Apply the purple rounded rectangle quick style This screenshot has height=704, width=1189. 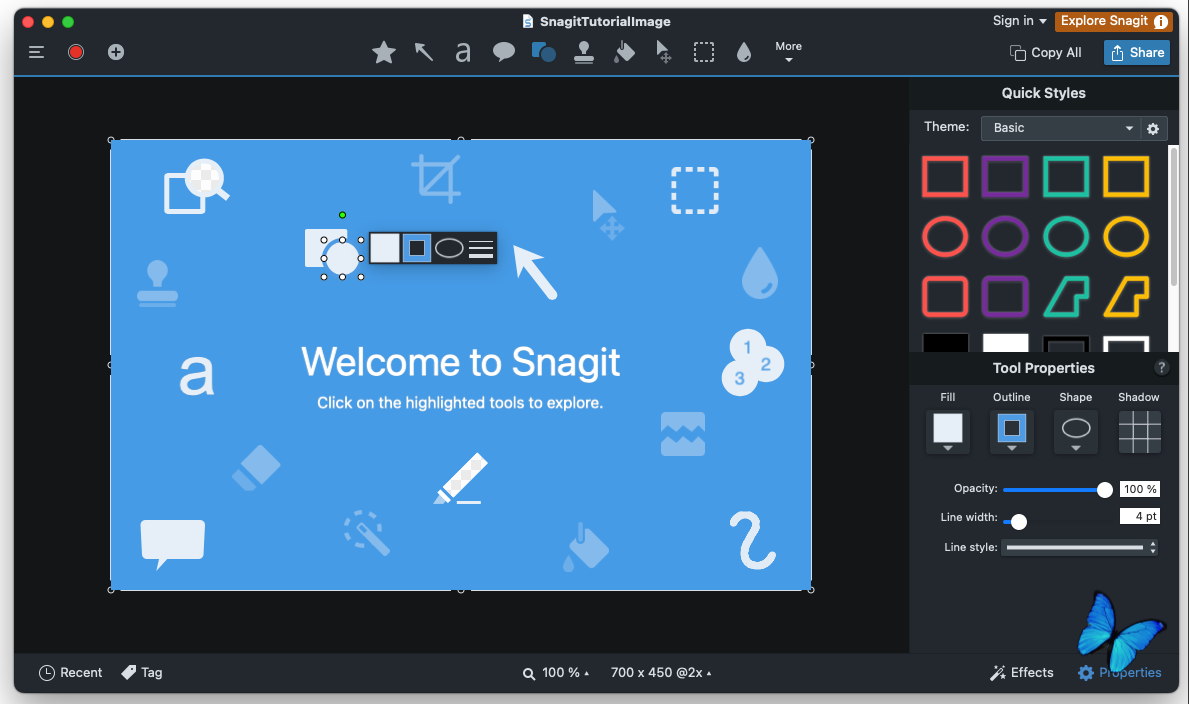point(1005,296)
